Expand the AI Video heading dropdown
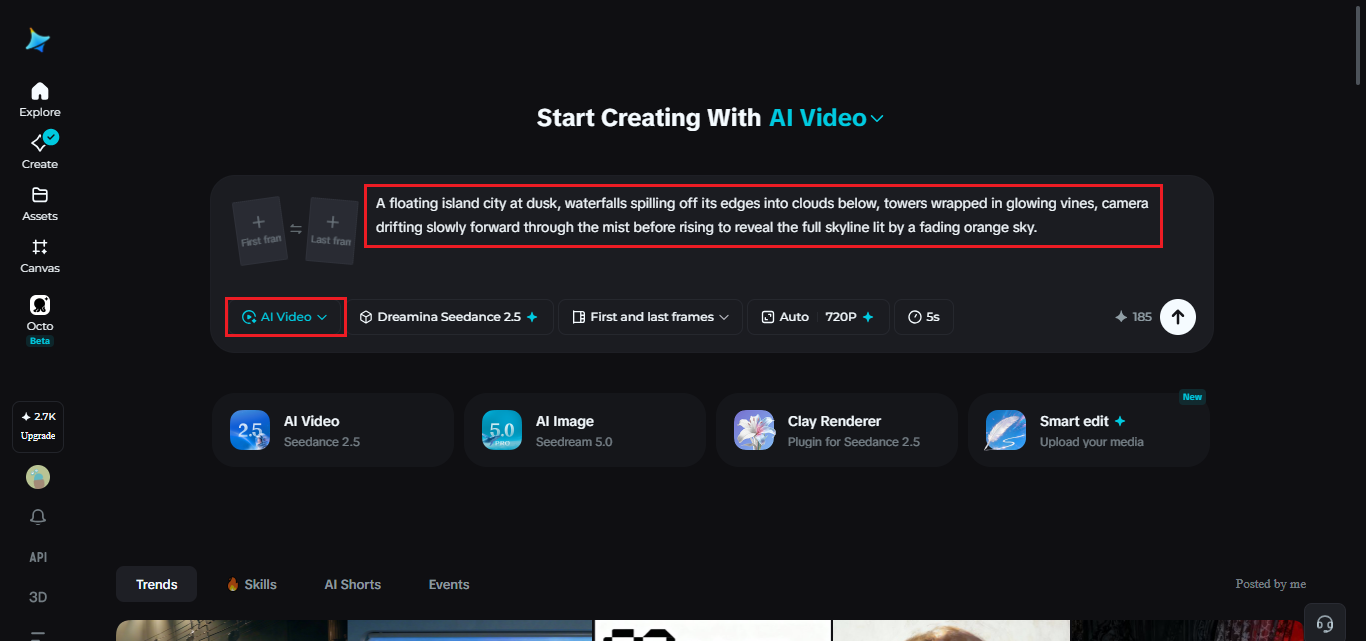This screenshot has width=1366, height=641. pyautogui.click(x=827, y=118)
